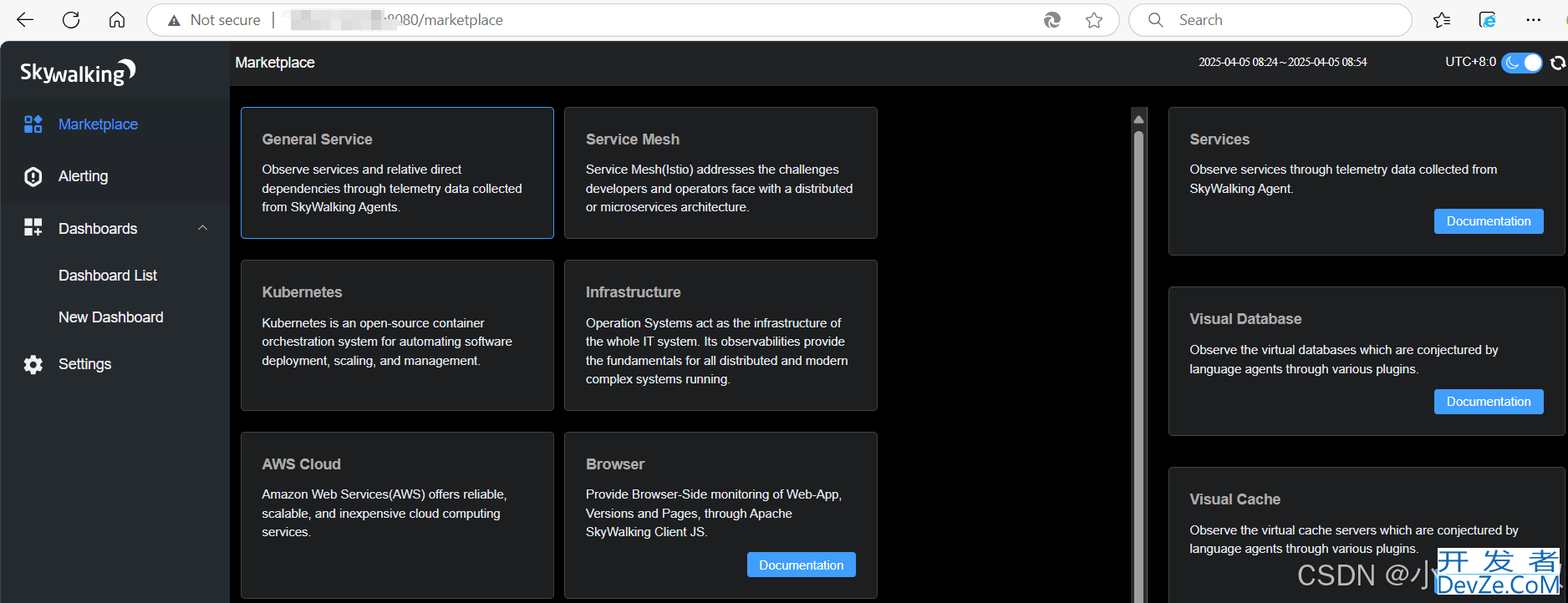This screenshot has width=1568, height=603.
Task: Open New Dashboard submenu
Action: tap(111, 317)
